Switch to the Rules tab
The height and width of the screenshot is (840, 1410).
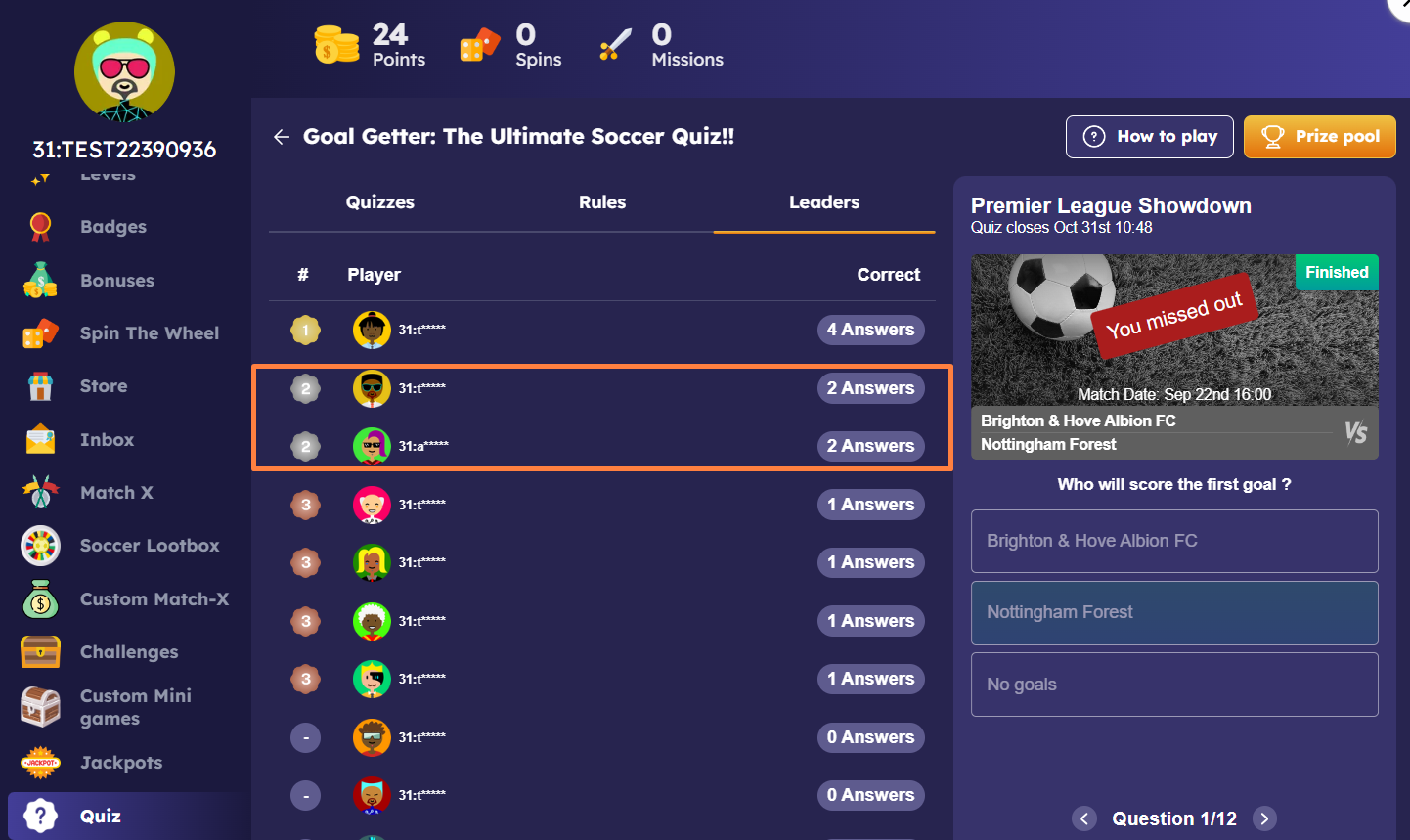click(x=602, y=202)
